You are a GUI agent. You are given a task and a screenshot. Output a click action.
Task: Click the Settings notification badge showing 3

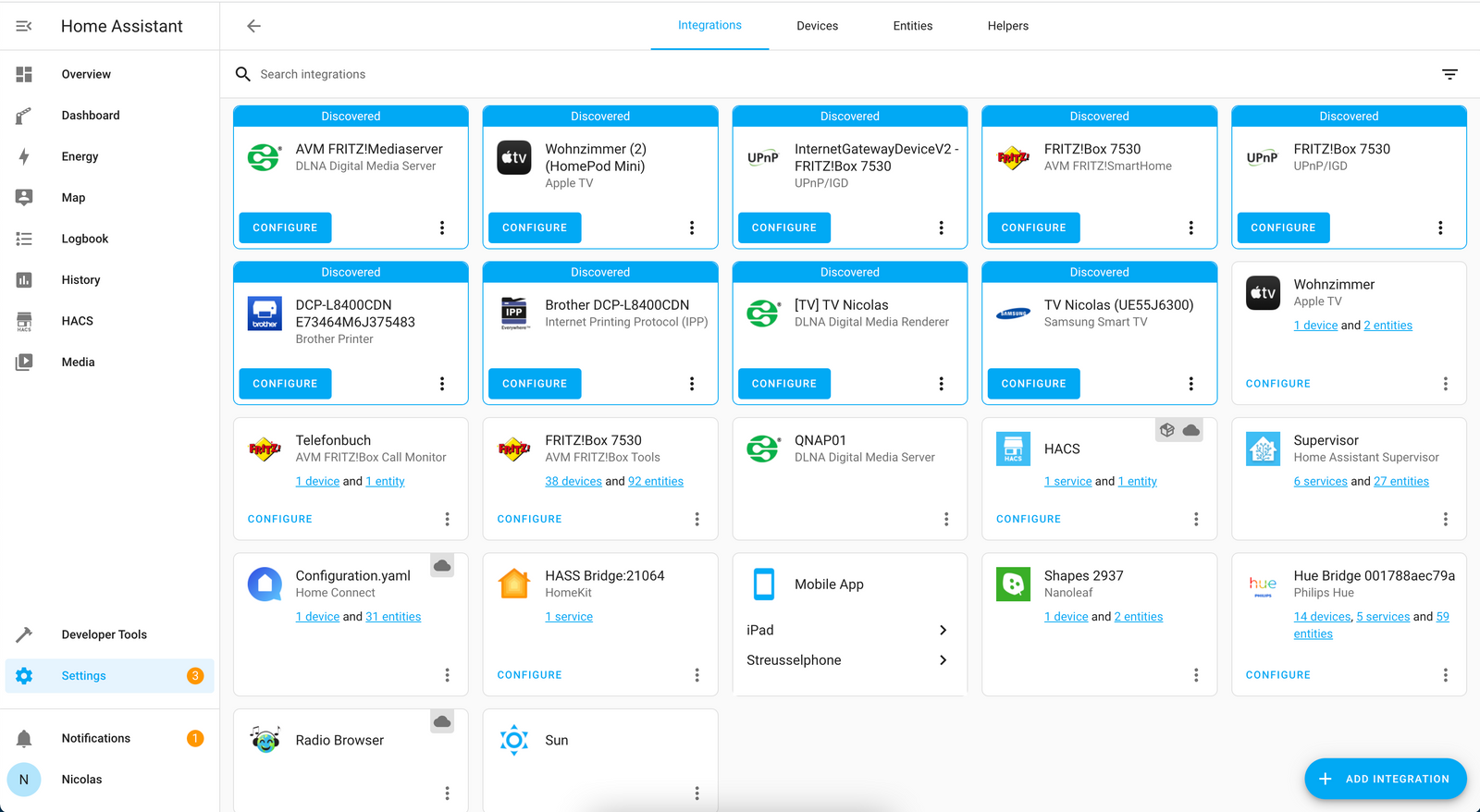(x=195, y=676)
